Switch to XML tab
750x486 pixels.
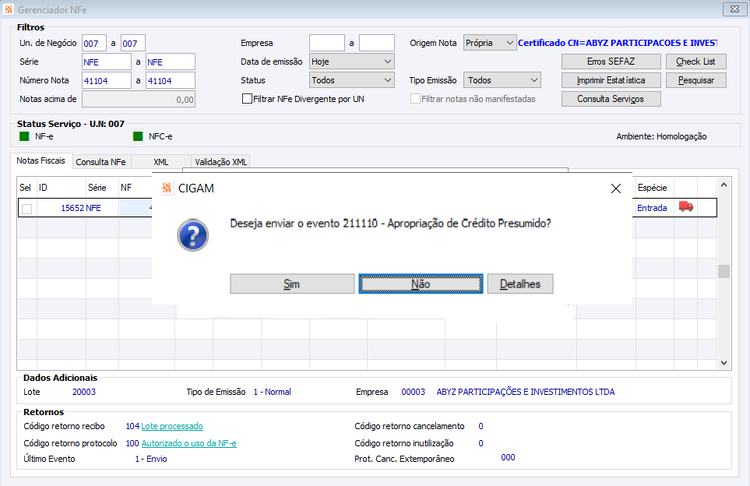click(161, 162)
